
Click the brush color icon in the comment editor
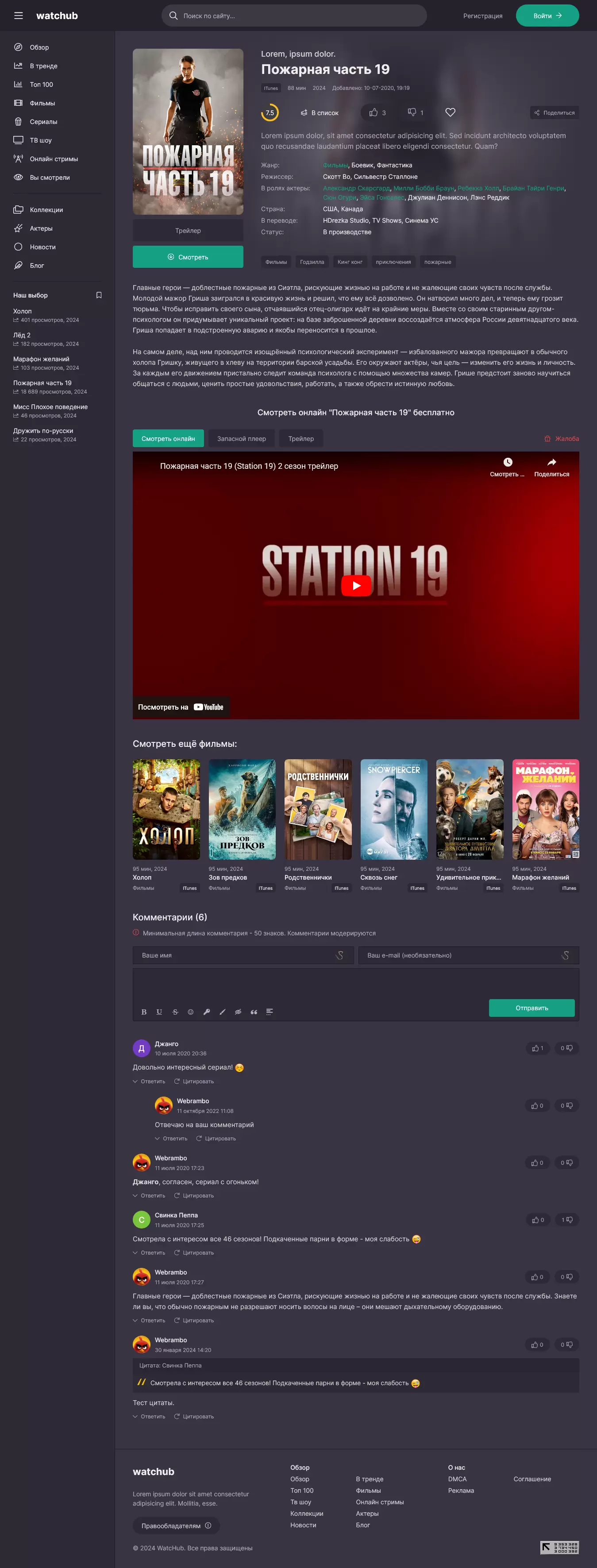tap(222, 1012)
